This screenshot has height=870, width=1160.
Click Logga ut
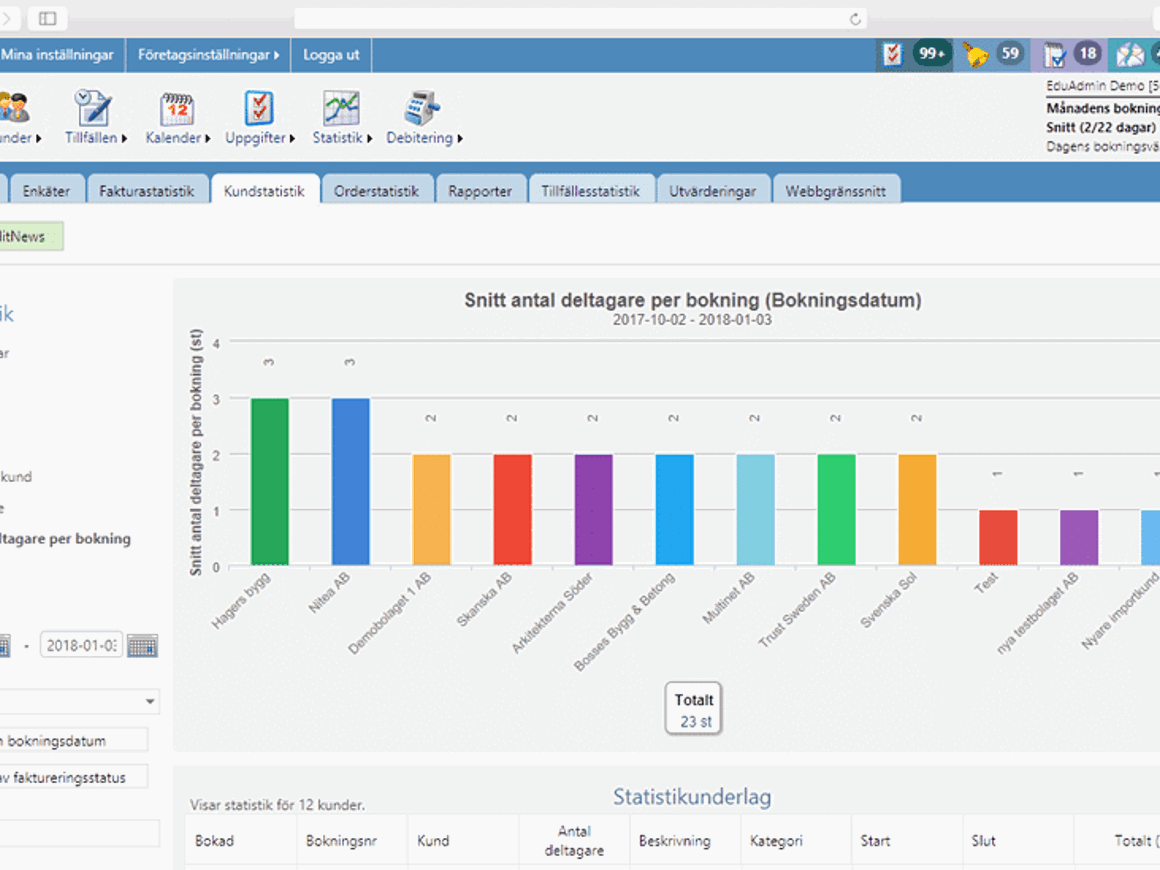point(331,55)
